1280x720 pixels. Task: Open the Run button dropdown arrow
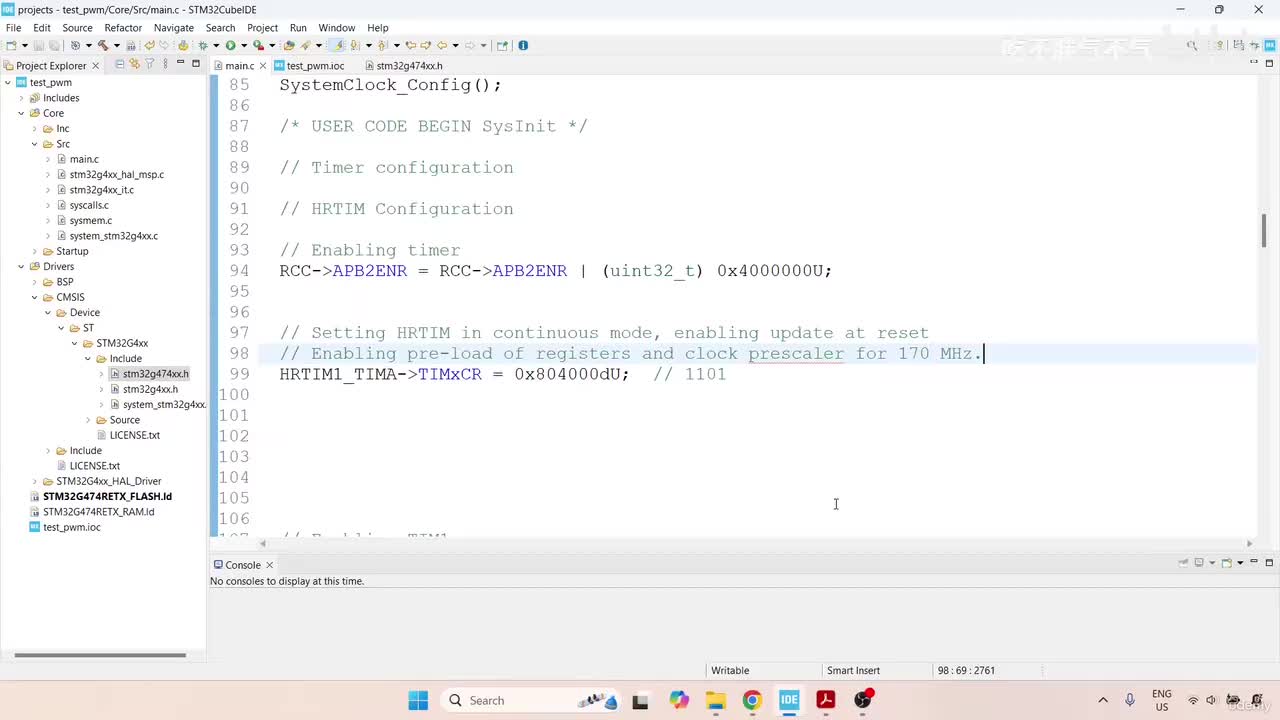click(243, 45)
